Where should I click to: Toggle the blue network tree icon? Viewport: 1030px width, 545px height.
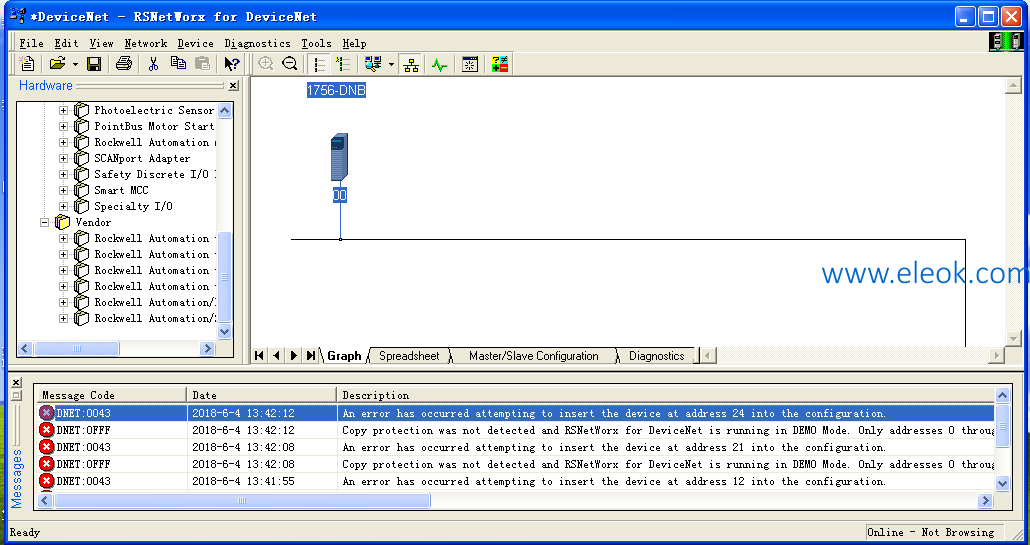pyautogui.click(x=411, y=64)
